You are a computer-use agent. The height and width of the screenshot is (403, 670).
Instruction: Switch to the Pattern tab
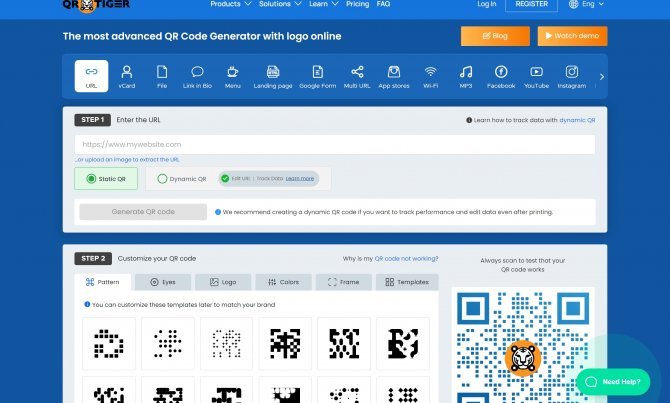pos(103,282)
